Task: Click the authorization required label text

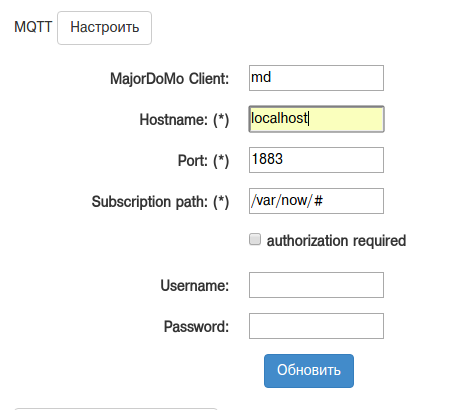Action: (x=336, y=241)
